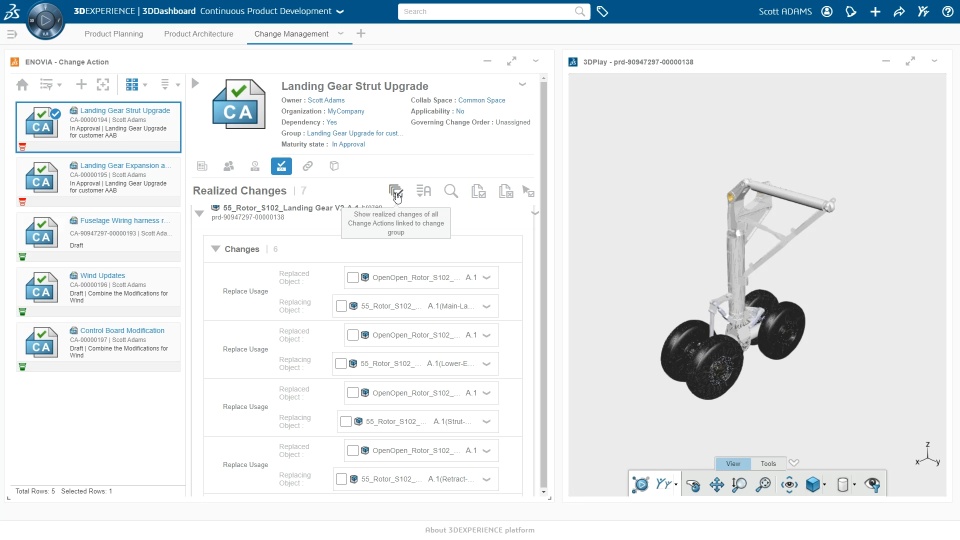Click the 3DPlay fit all in view icon

[763, 485]
